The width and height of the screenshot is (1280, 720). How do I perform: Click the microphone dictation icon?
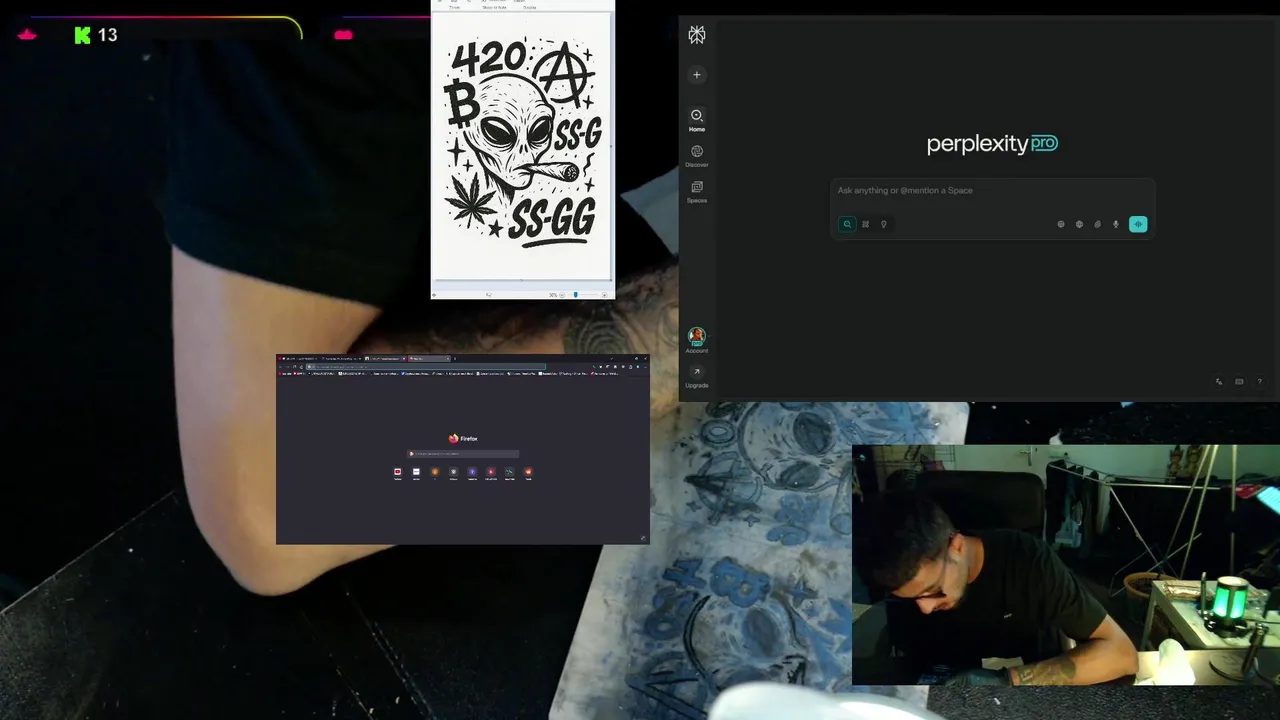[1116, 224]
